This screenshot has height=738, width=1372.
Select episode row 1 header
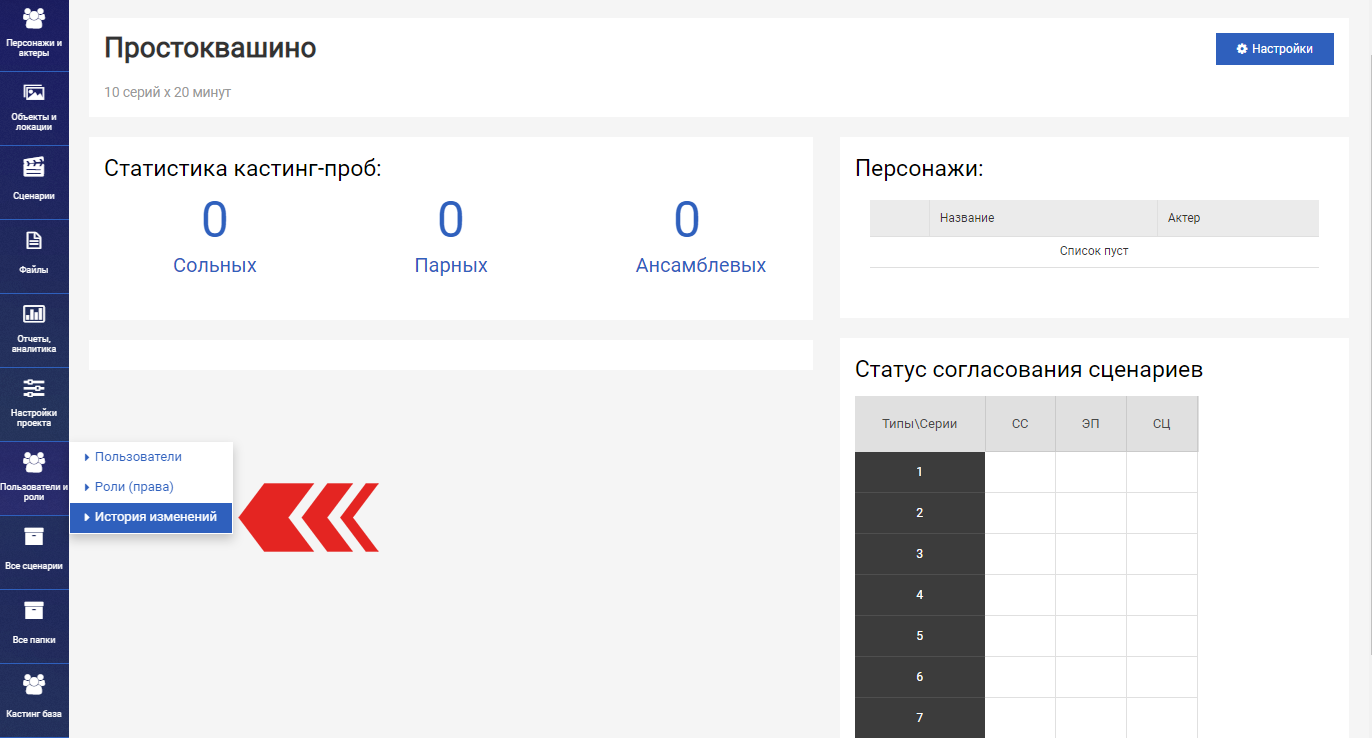(920, 472)
